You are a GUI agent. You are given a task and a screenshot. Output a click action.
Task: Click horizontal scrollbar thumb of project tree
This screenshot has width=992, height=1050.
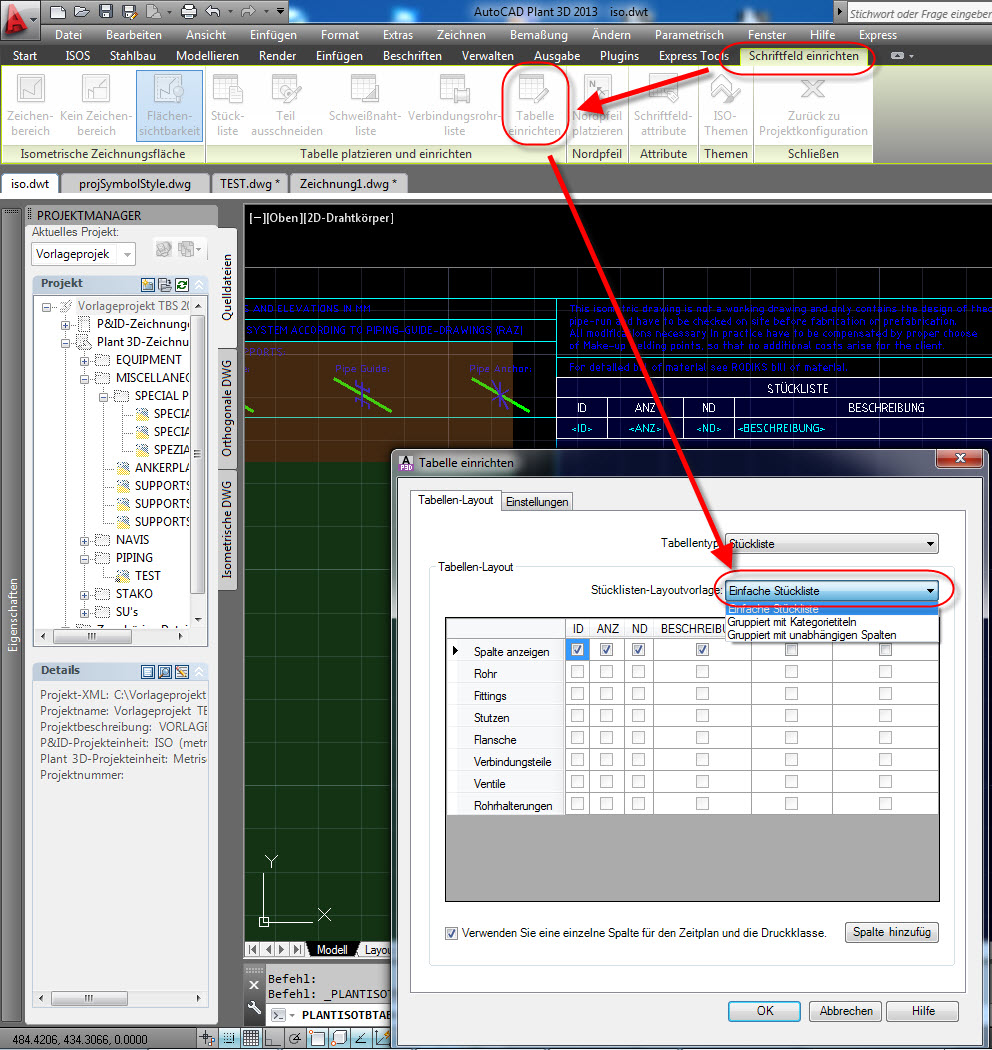92,636
